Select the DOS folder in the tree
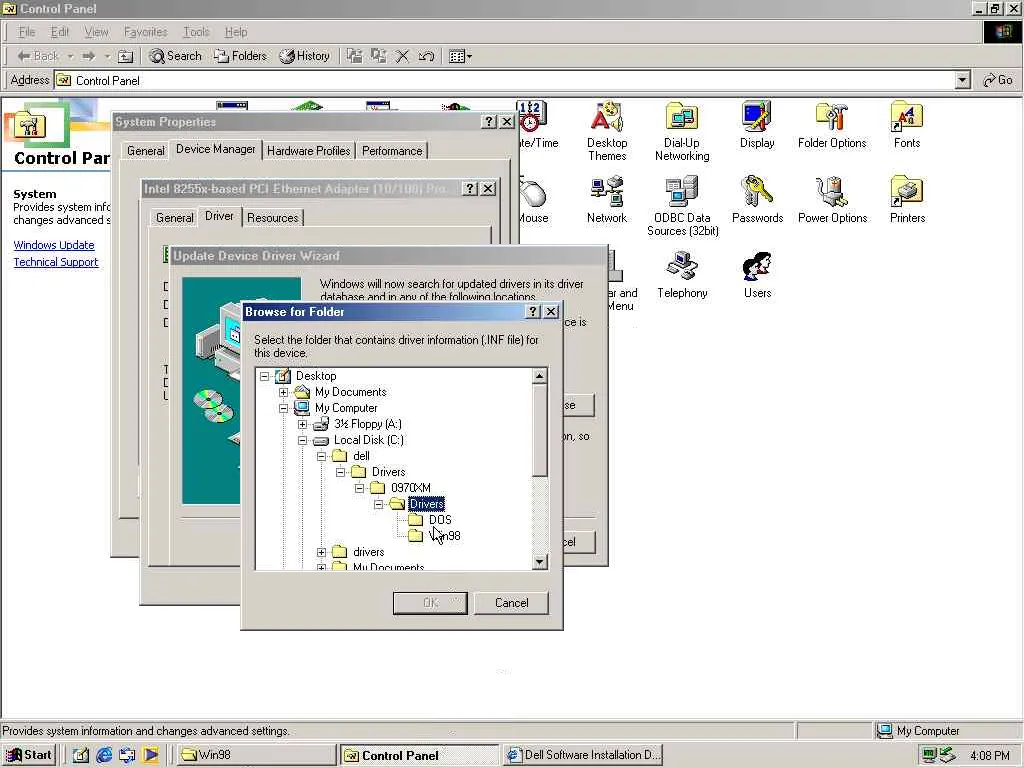The image size is (1024, 768). [440, 520]
